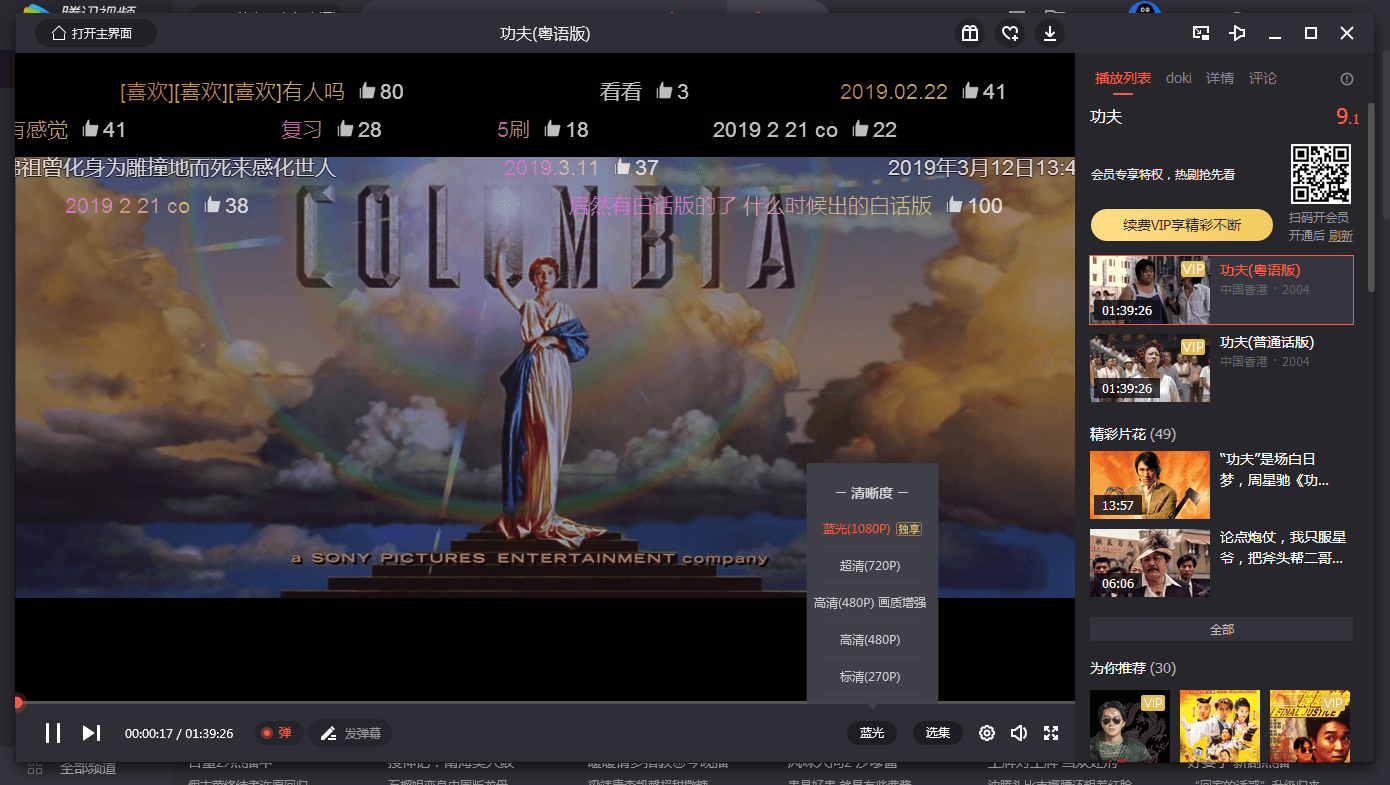1390x785 pixels.
Task: Open the player settings gear
Action: (x=987, y=733)
